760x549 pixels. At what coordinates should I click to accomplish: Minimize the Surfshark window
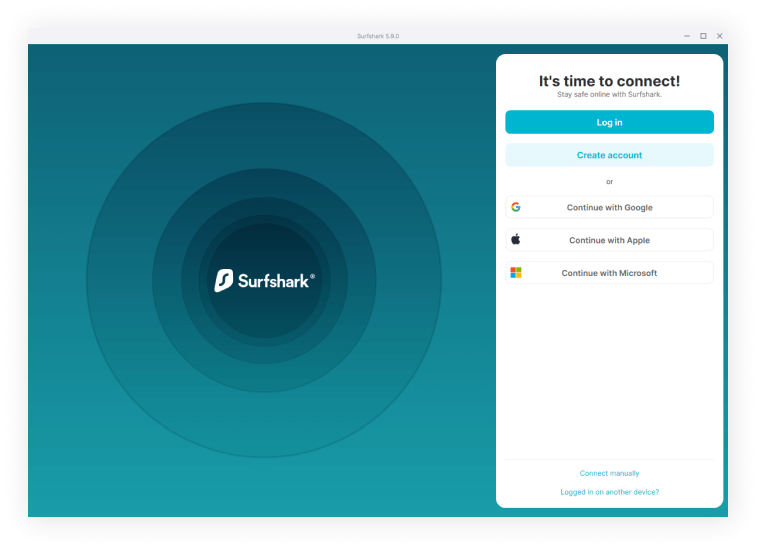687,36
